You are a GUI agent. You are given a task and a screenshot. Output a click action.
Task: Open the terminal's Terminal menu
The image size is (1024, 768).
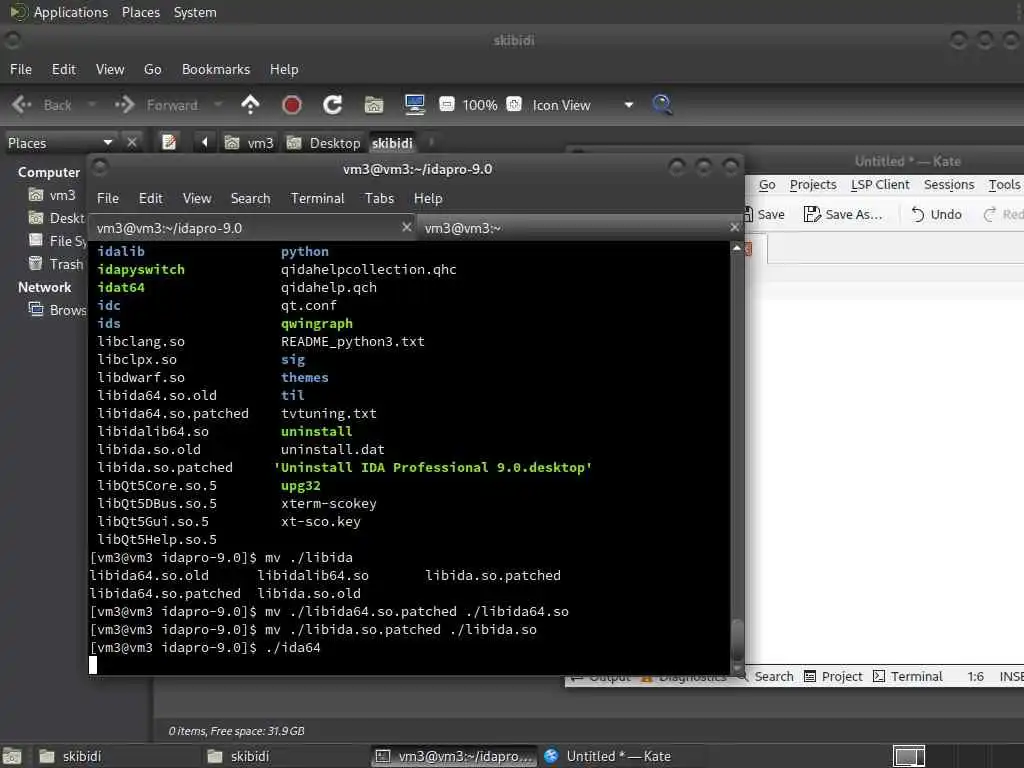[317, 198]
